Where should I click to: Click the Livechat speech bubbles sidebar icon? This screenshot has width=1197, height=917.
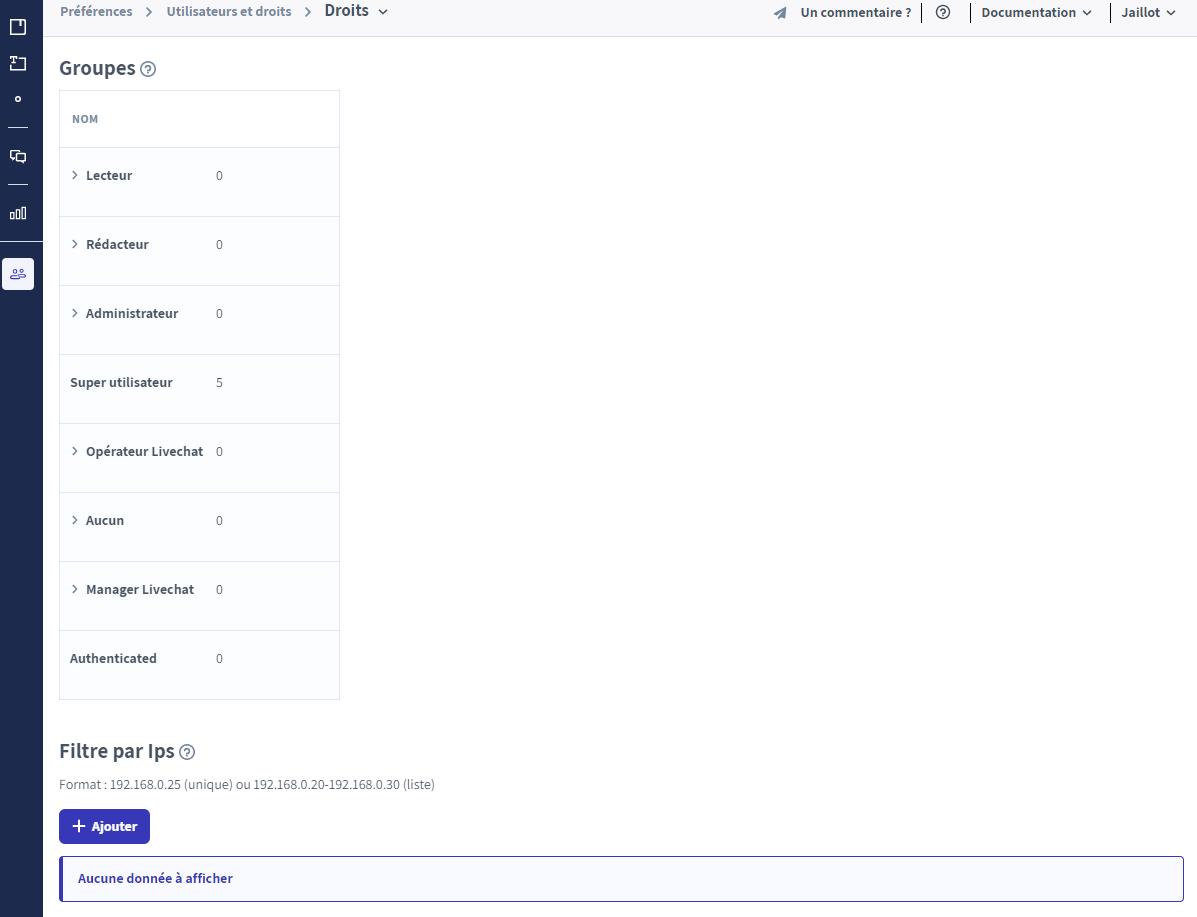tap(18, 156)
